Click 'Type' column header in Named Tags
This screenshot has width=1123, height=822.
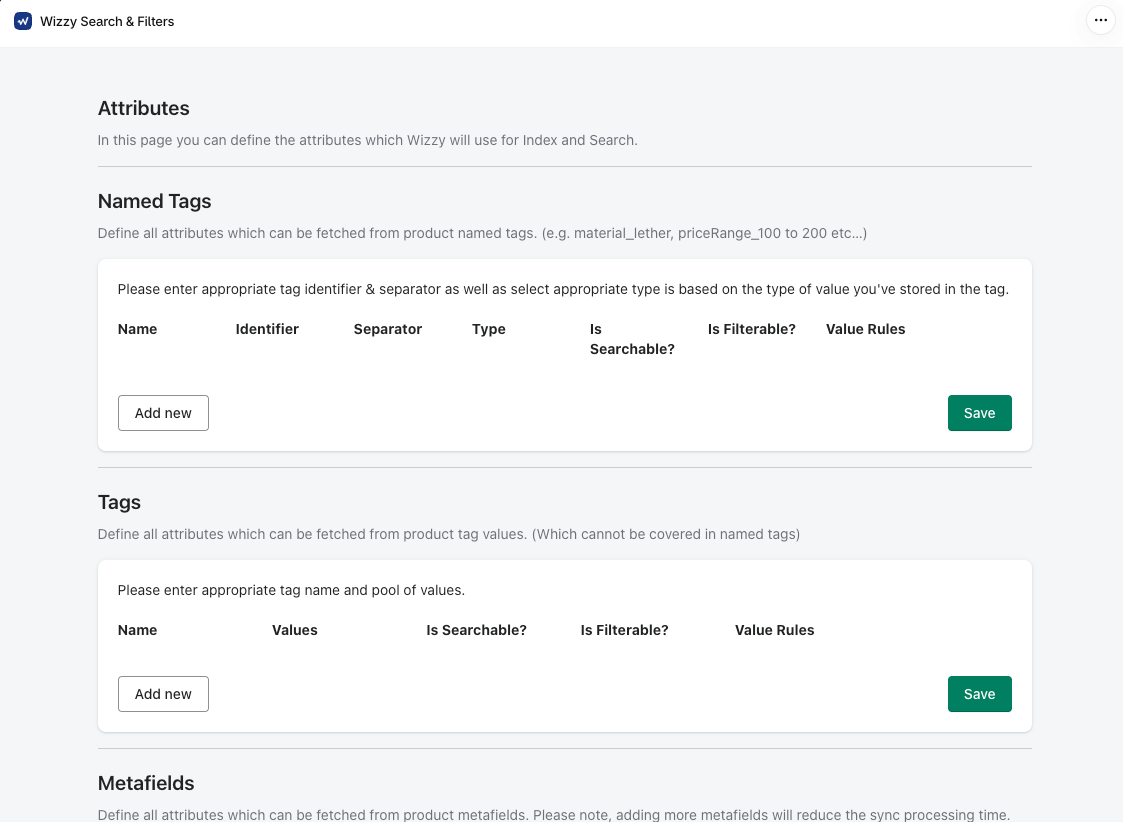click(488, 329)
